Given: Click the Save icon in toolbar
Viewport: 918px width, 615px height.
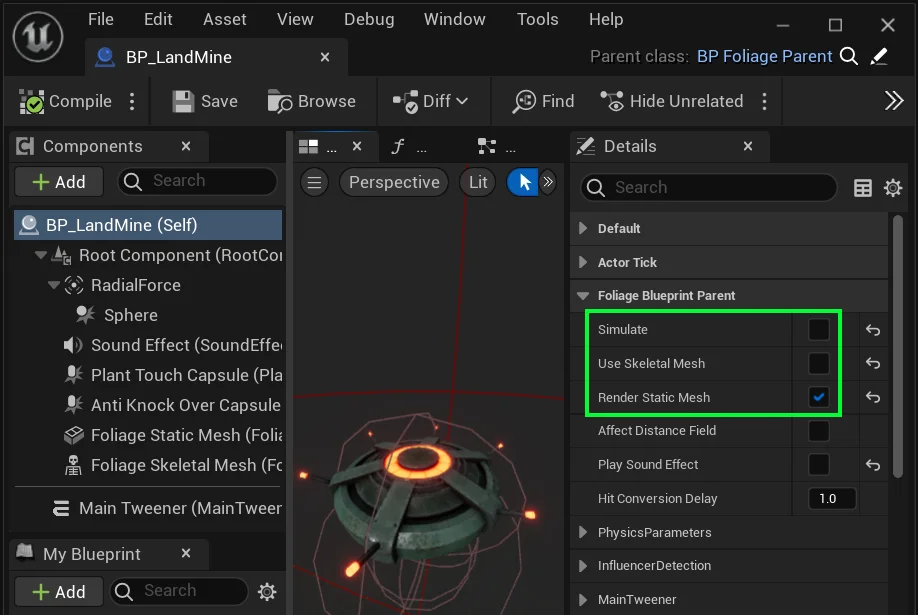Looking at the screenshot, I should 183,102.
